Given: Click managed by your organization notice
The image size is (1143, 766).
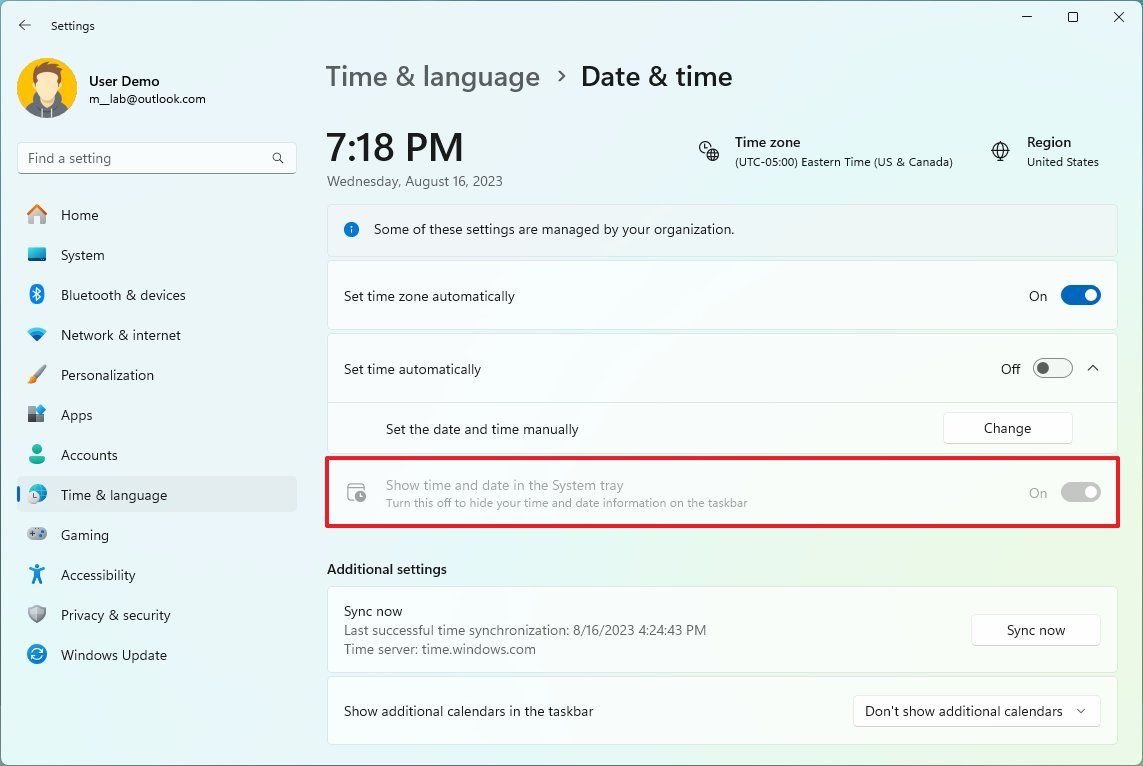Looking at the screenshot, I should (x=722, y=230).
